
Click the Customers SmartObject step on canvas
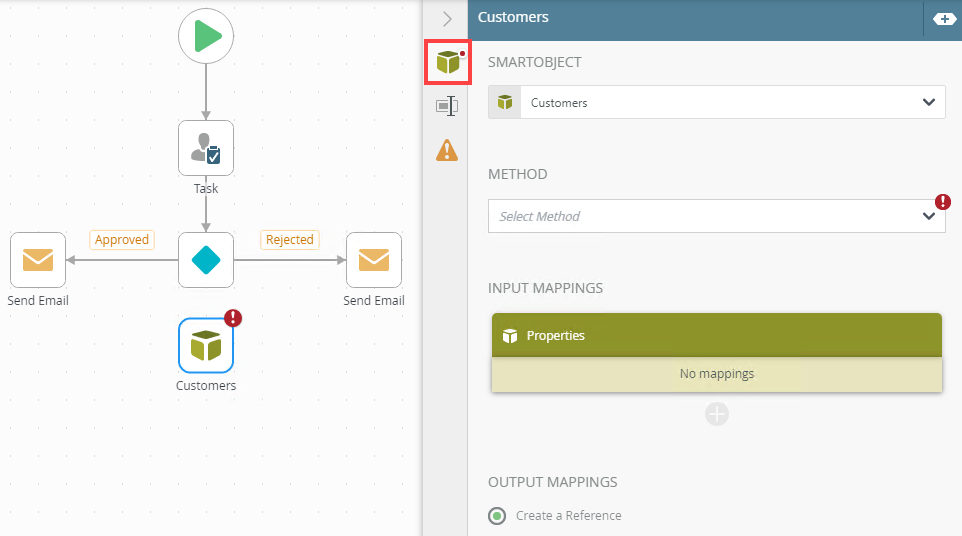206,345
